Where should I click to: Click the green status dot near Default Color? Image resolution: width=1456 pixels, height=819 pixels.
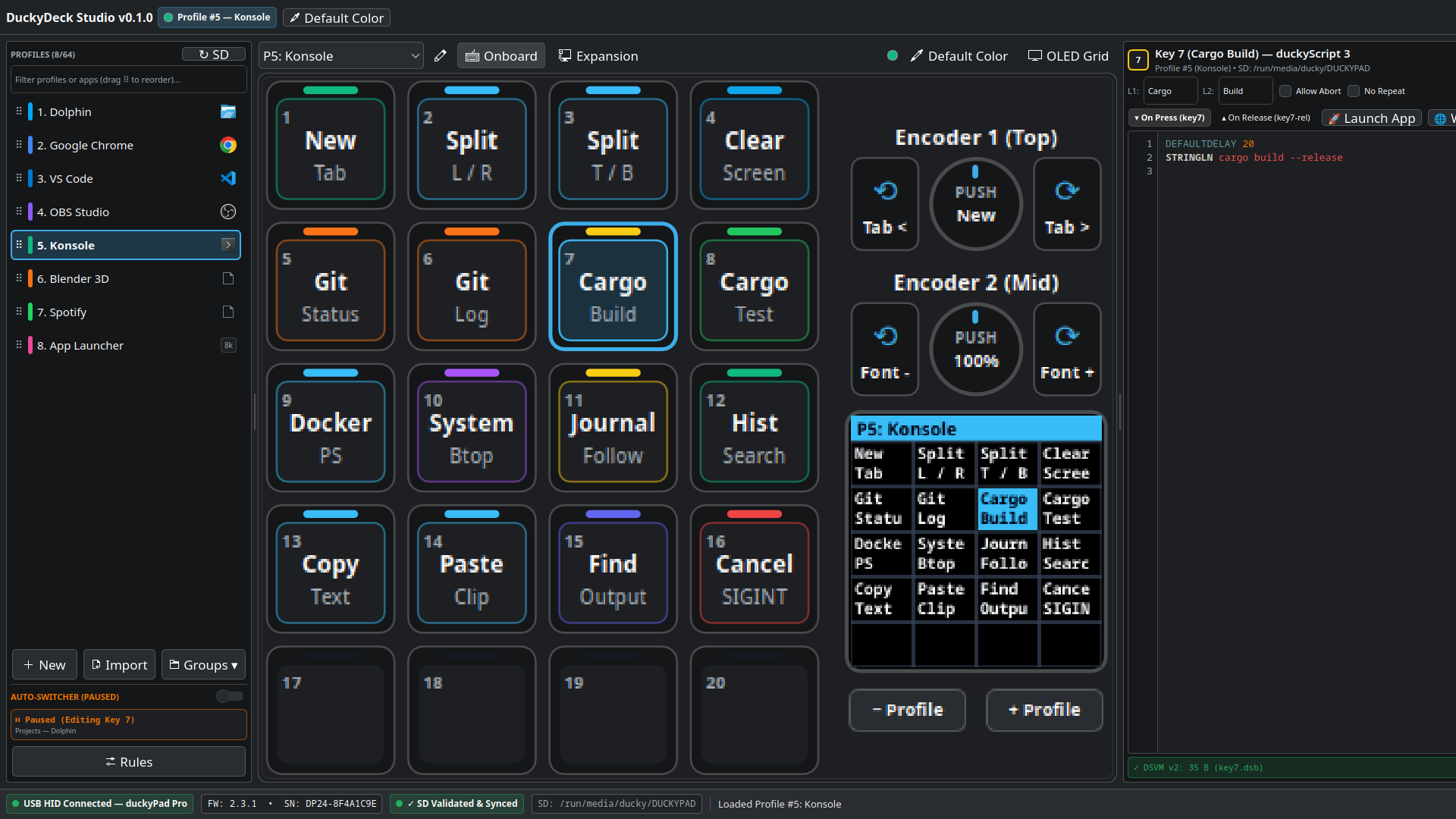[893, 55]
